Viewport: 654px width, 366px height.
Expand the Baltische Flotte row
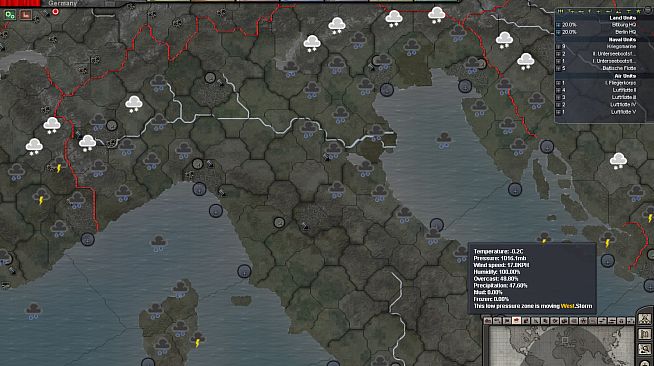558,68
